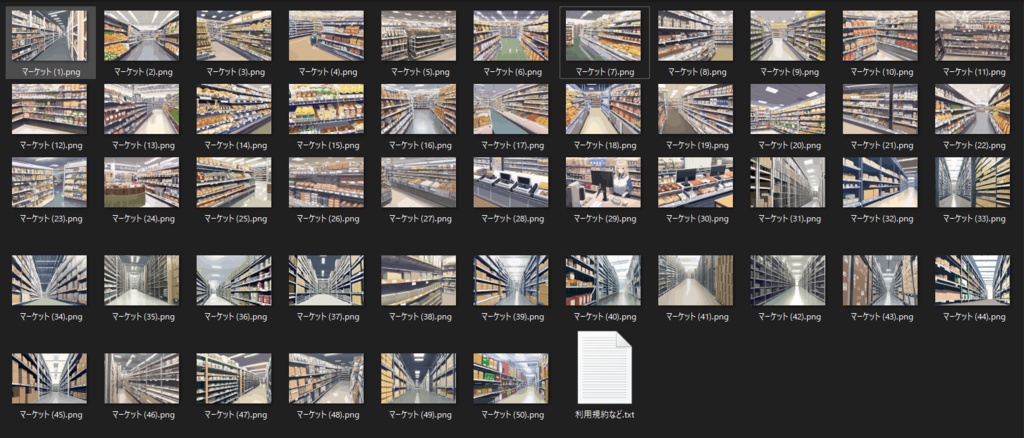Select the マーケット (22).png thumbnail
This screenshot has width=1024, height=438.
[x=972, y=109]
